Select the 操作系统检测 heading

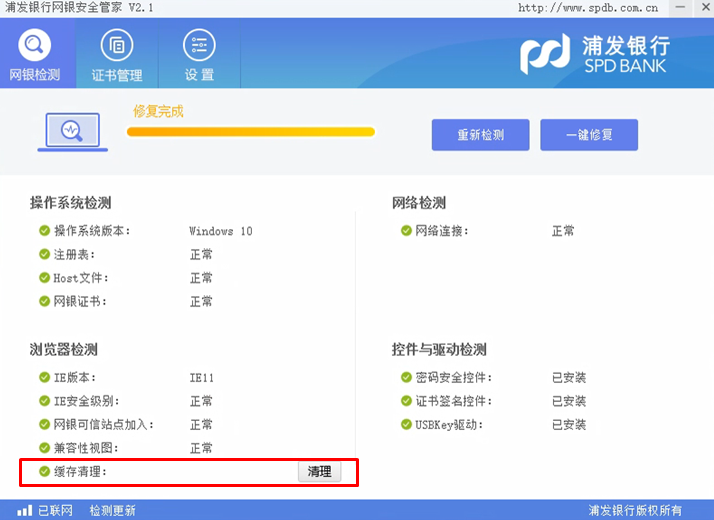71,203
